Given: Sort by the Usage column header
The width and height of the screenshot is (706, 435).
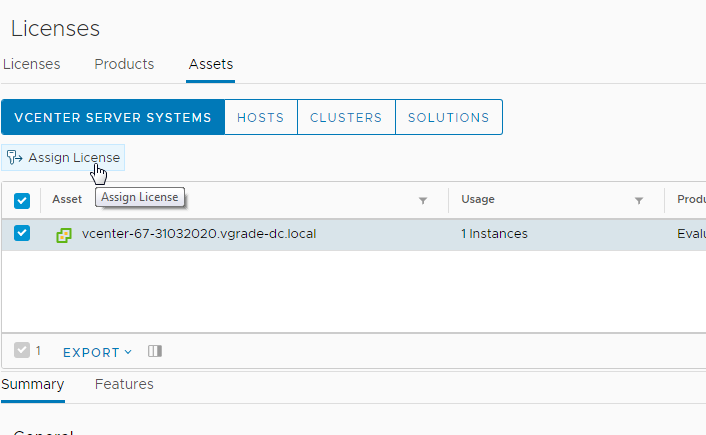Looking at the screenshot, I should [478, 200].
